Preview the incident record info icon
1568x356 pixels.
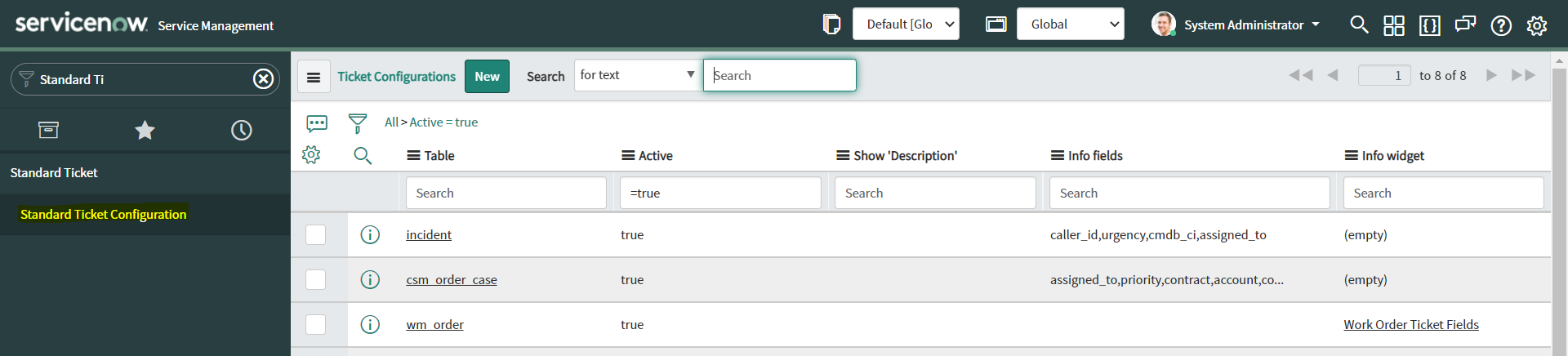(x=370, y=235)
